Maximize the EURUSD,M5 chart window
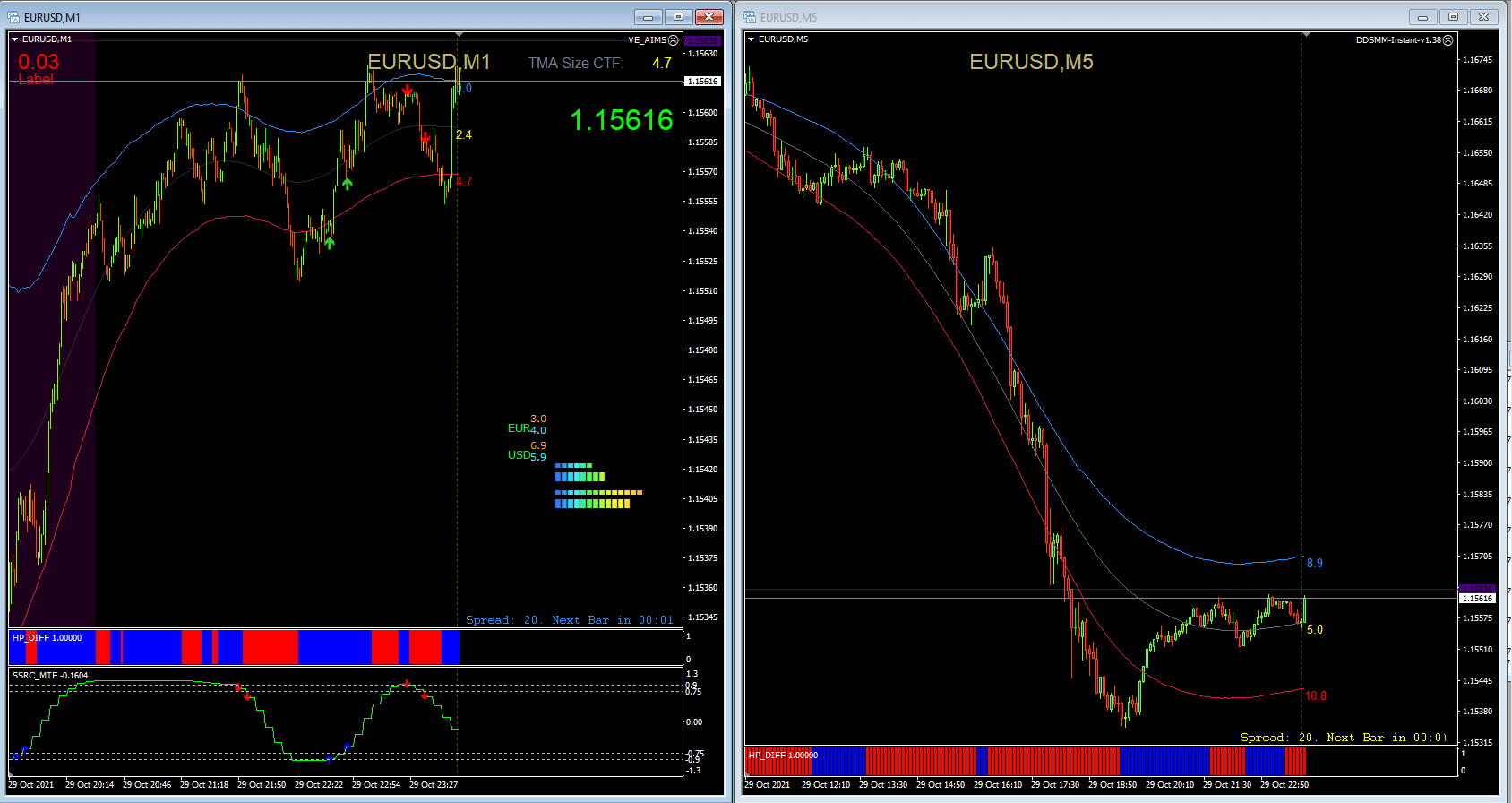Image resolution: width=1512 pixels, height=803 pixels. coord(1453,17)
